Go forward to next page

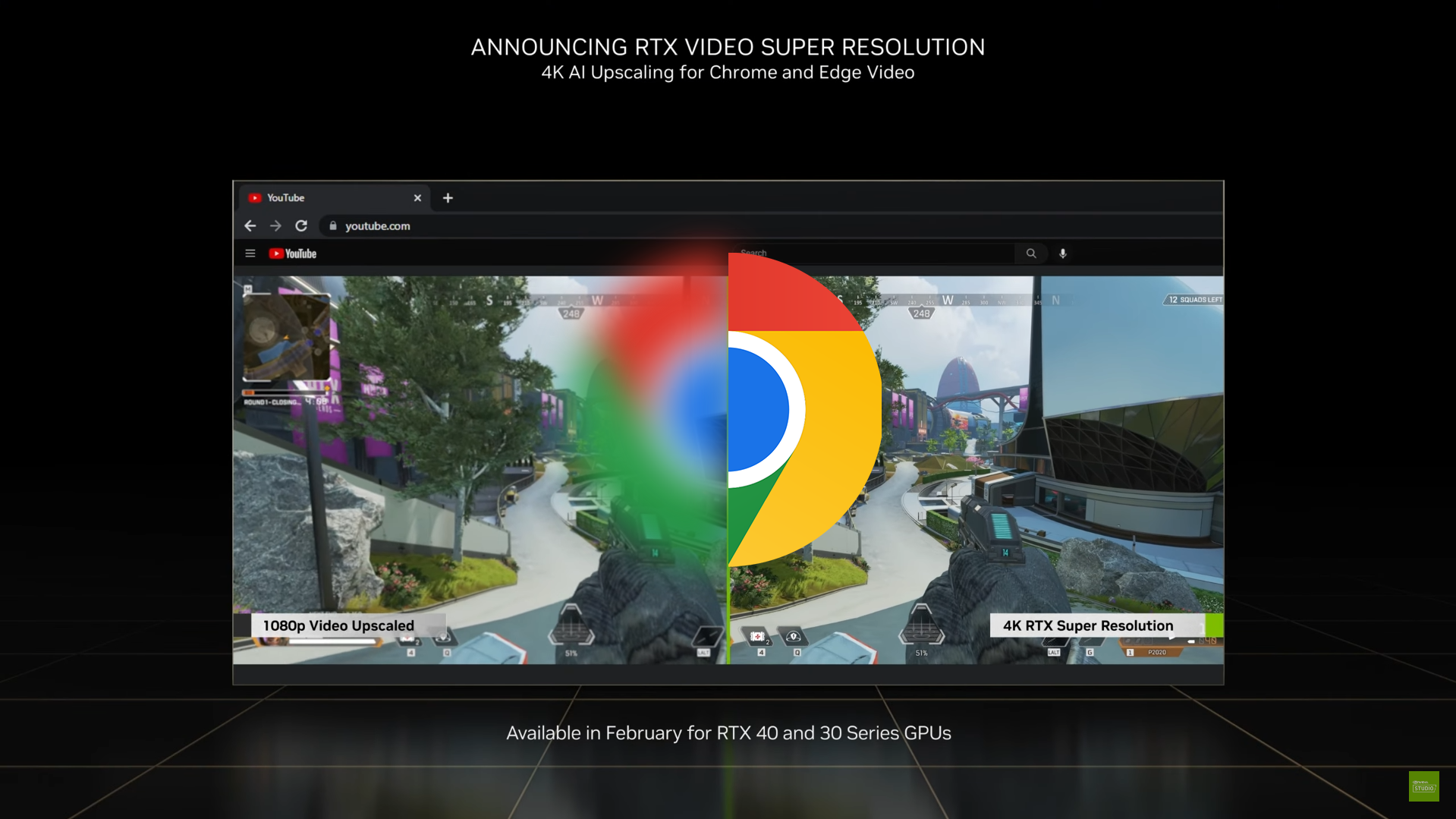(275, 226)
